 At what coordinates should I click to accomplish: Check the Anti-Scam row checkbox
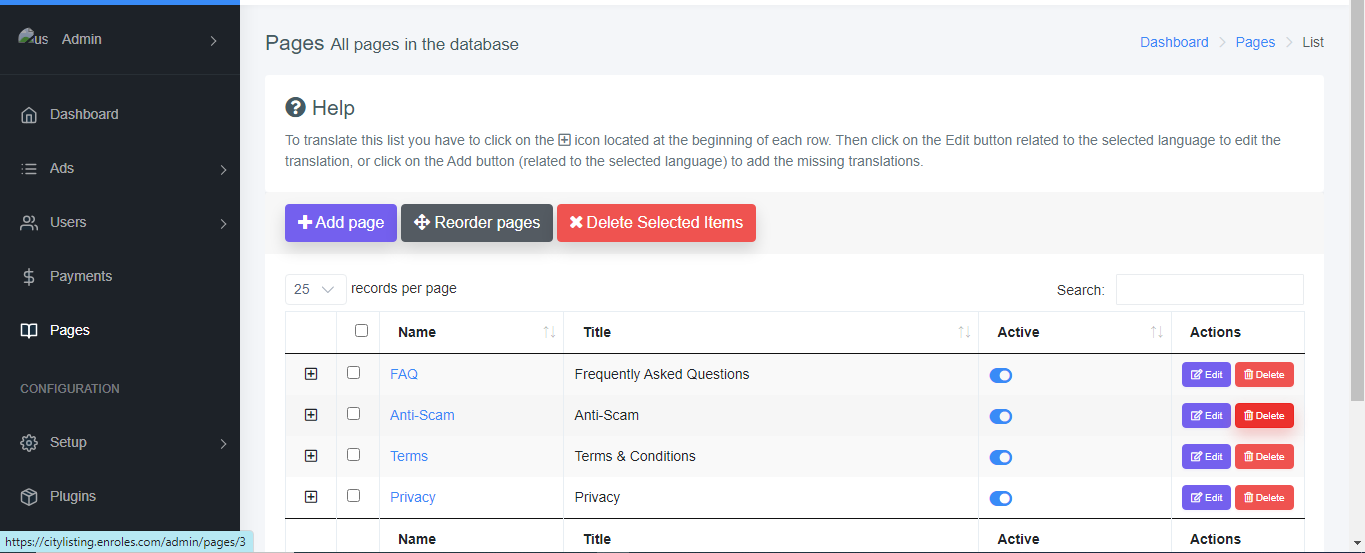(353, 414)
